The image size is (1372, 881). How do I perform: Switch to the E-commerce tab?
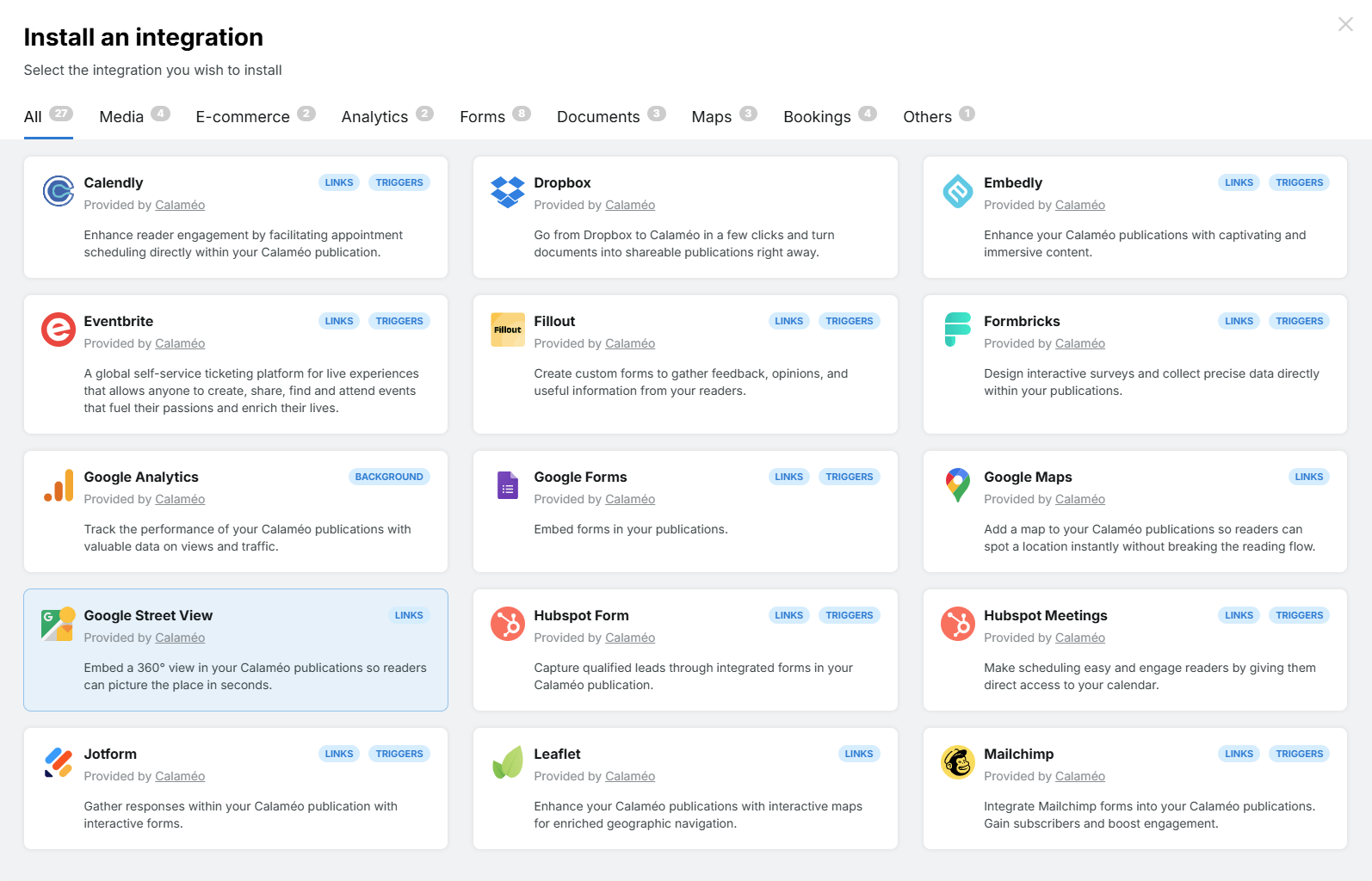pyautogui.click(x=256, y=116)
